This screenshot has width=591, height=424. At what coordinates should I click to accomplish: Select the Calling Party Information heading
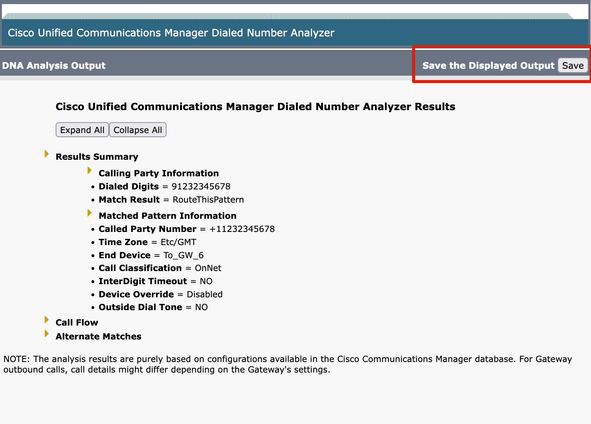coord(159,173)
